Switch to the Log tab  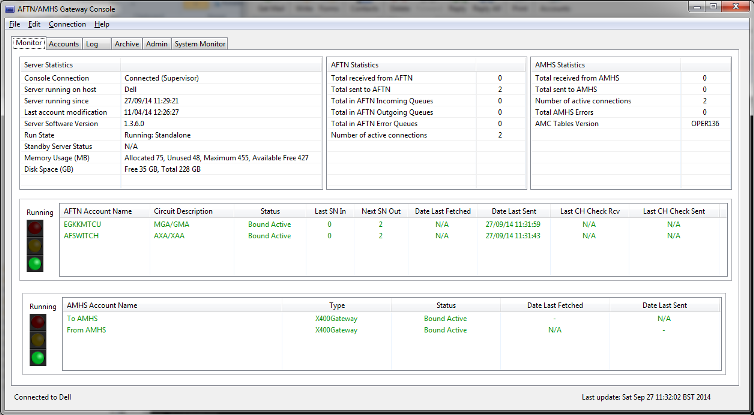pos(92,44)
